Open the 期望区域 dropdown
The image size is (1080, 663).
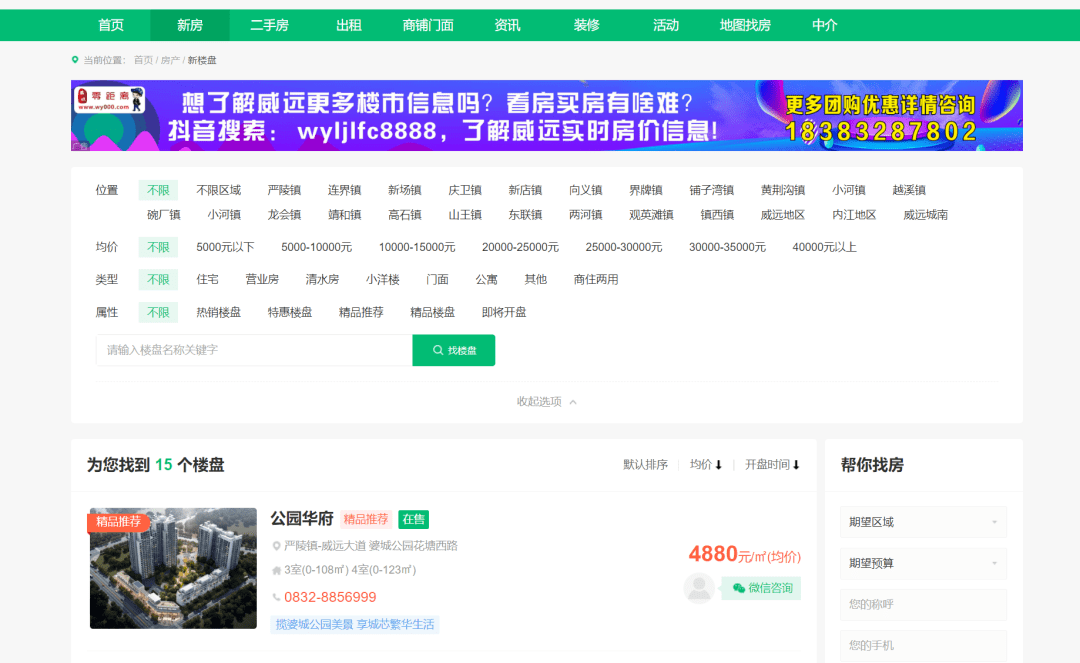(923, 521)
